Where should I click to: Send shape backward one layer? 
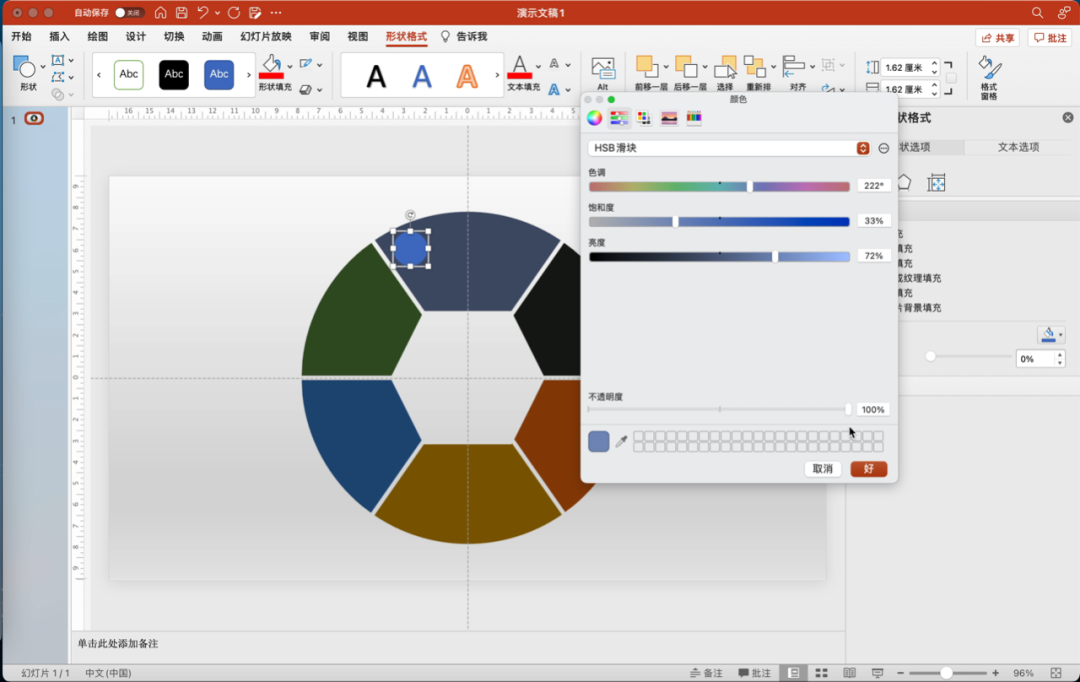686,66
